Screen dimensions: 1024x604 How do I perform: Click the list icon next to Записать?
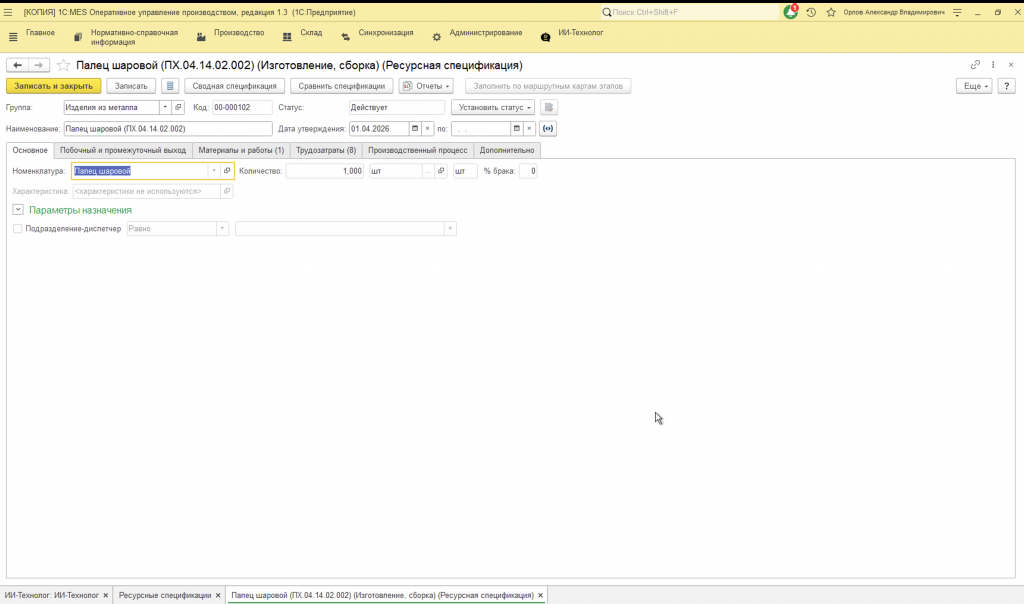170,86
